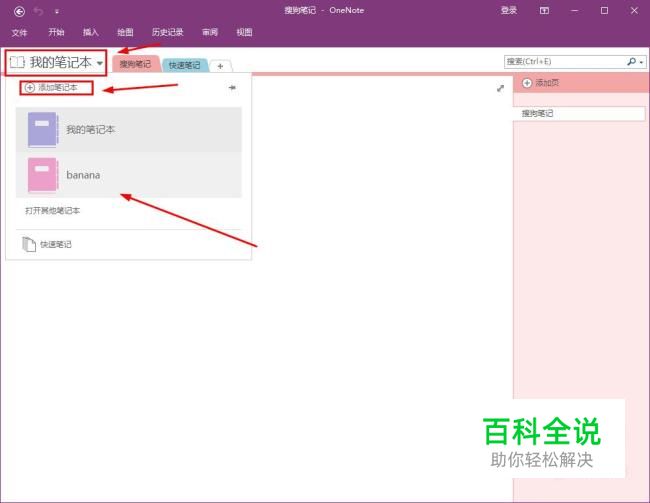The image size is (650, 503).
Task: Close the OneNote window
Action: 634,11
